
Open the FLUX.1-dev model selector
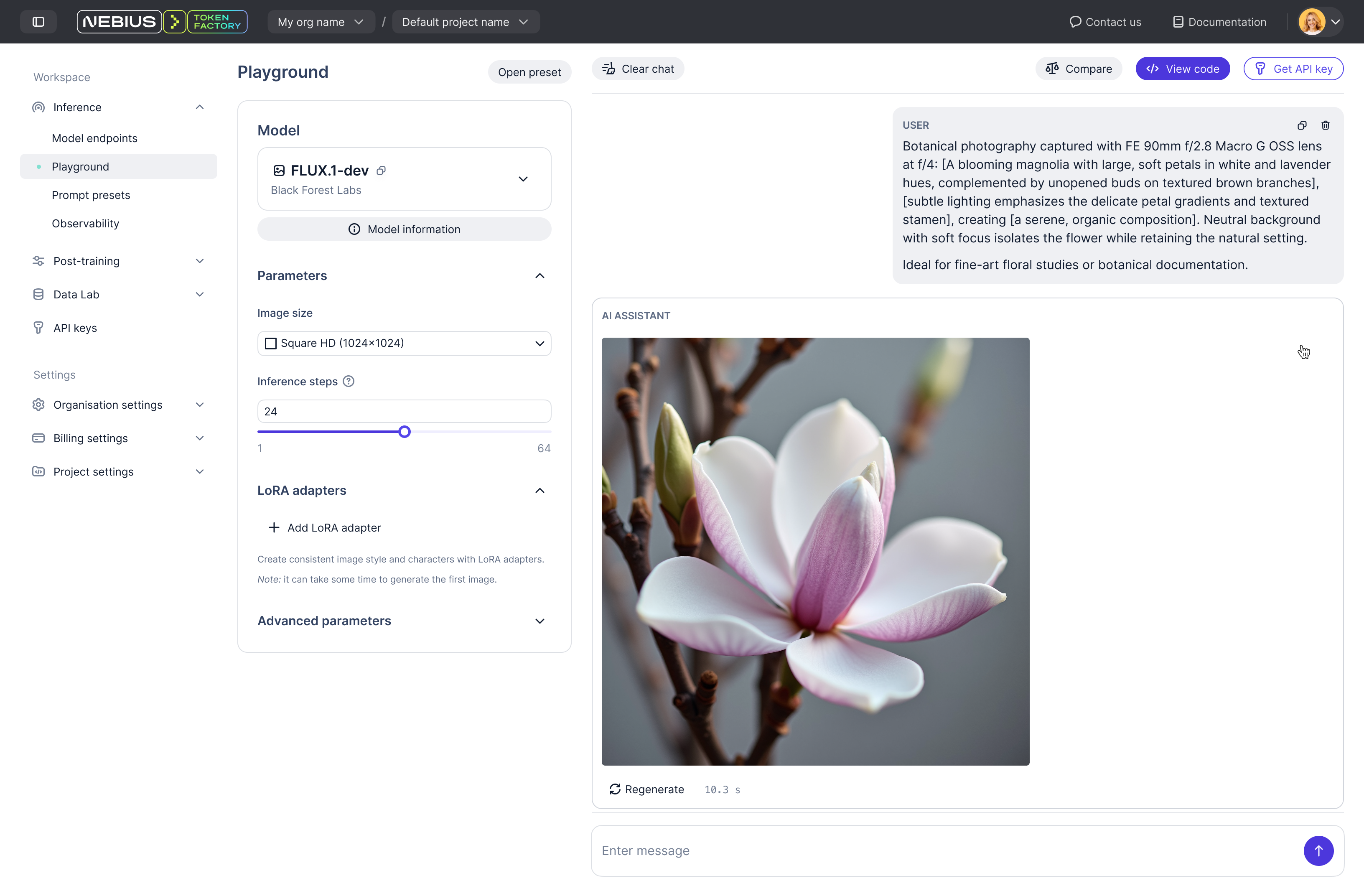(523, 179)
